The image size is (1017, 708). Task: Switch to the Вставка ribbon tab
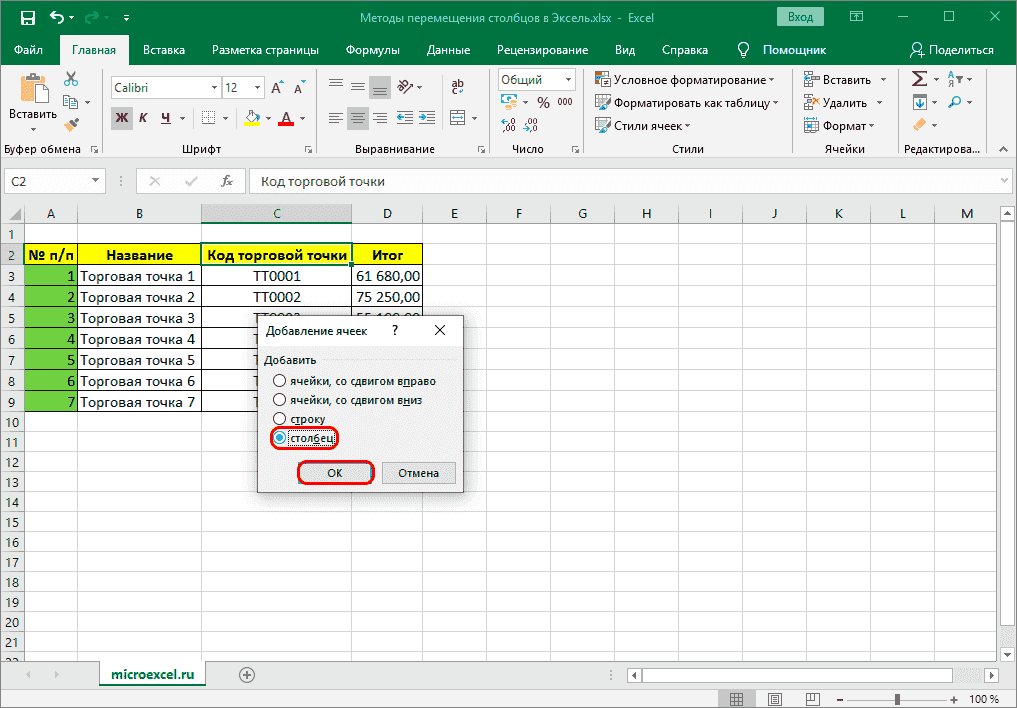point(163,49)
